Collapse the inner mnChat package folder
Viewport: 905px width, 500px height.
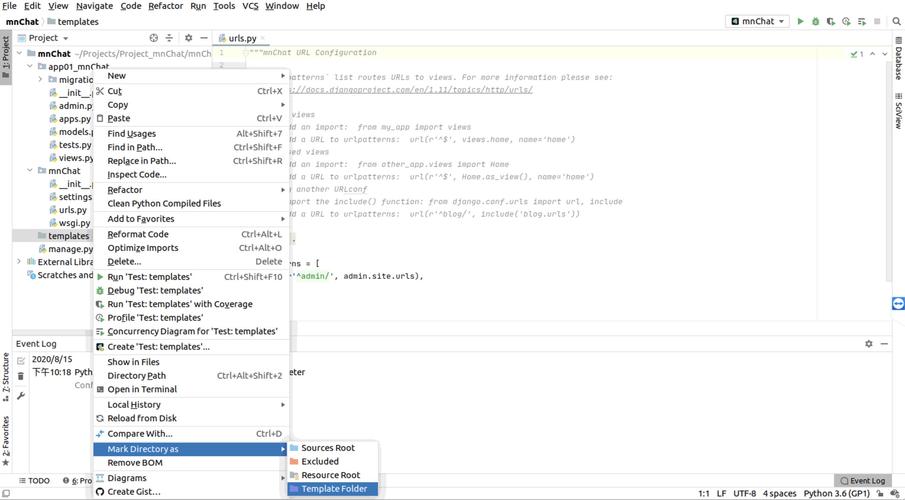[x=29, y=171]
